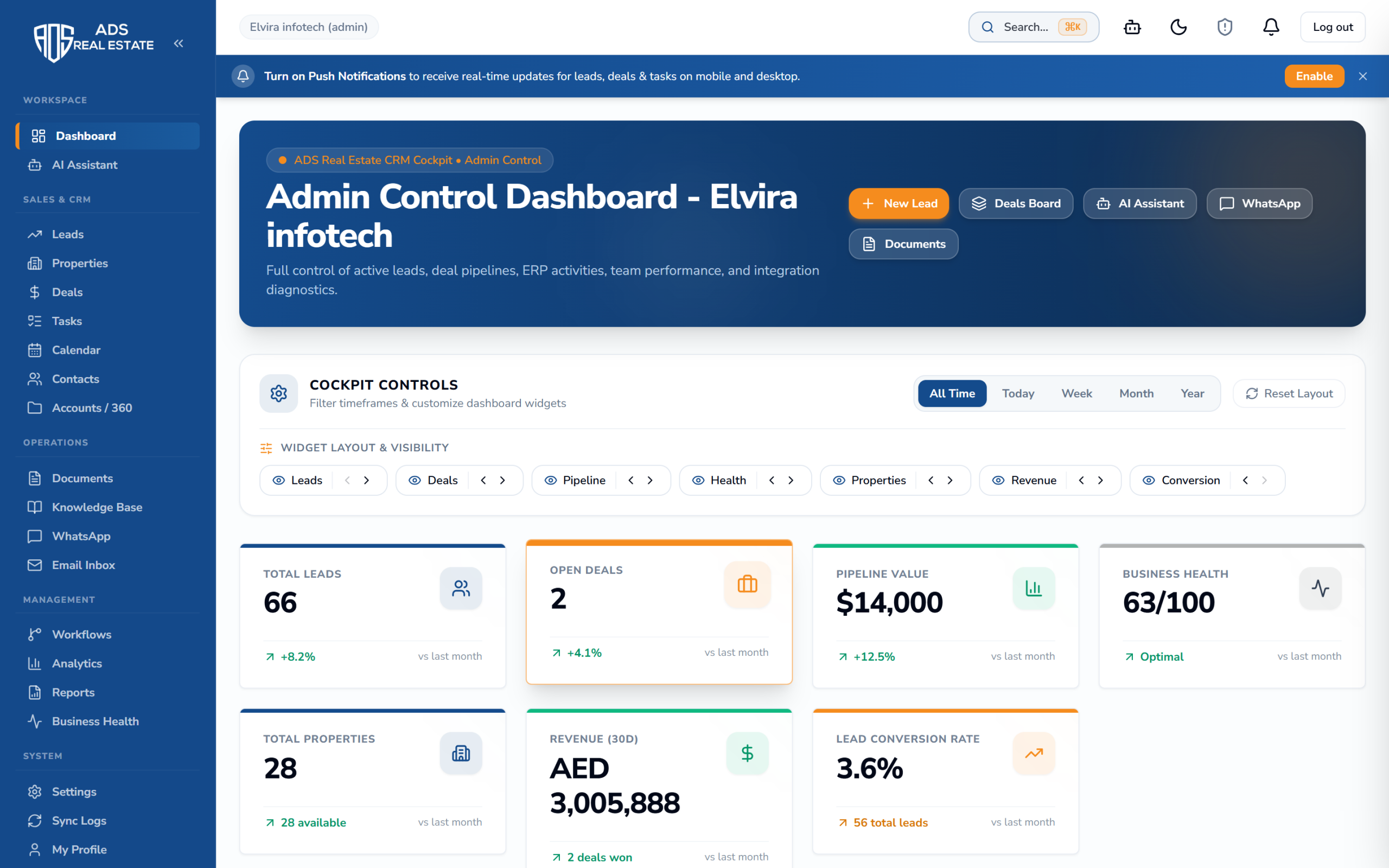
Task: Open the Deals Board button
Action: [x=1016, y=203]
